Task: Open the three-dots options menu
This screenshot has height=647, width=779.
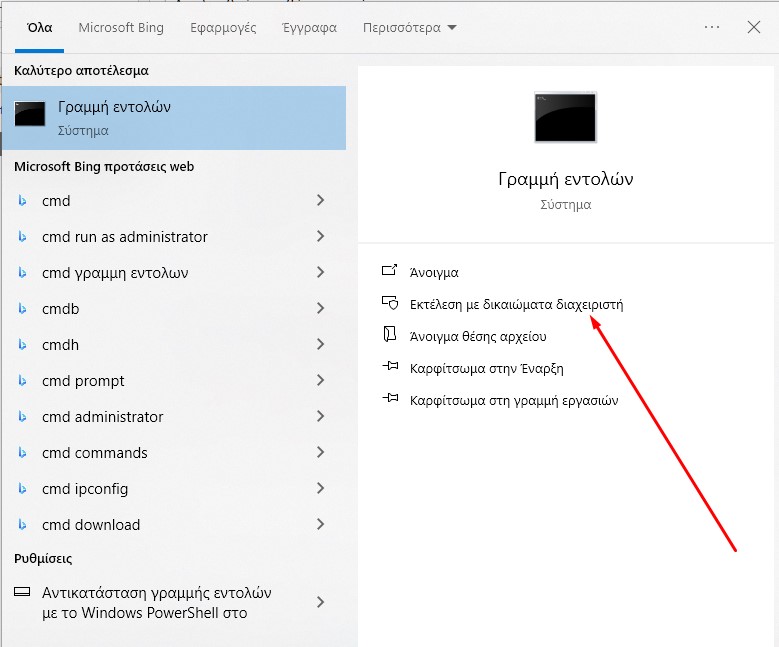Action: [712, 28]
